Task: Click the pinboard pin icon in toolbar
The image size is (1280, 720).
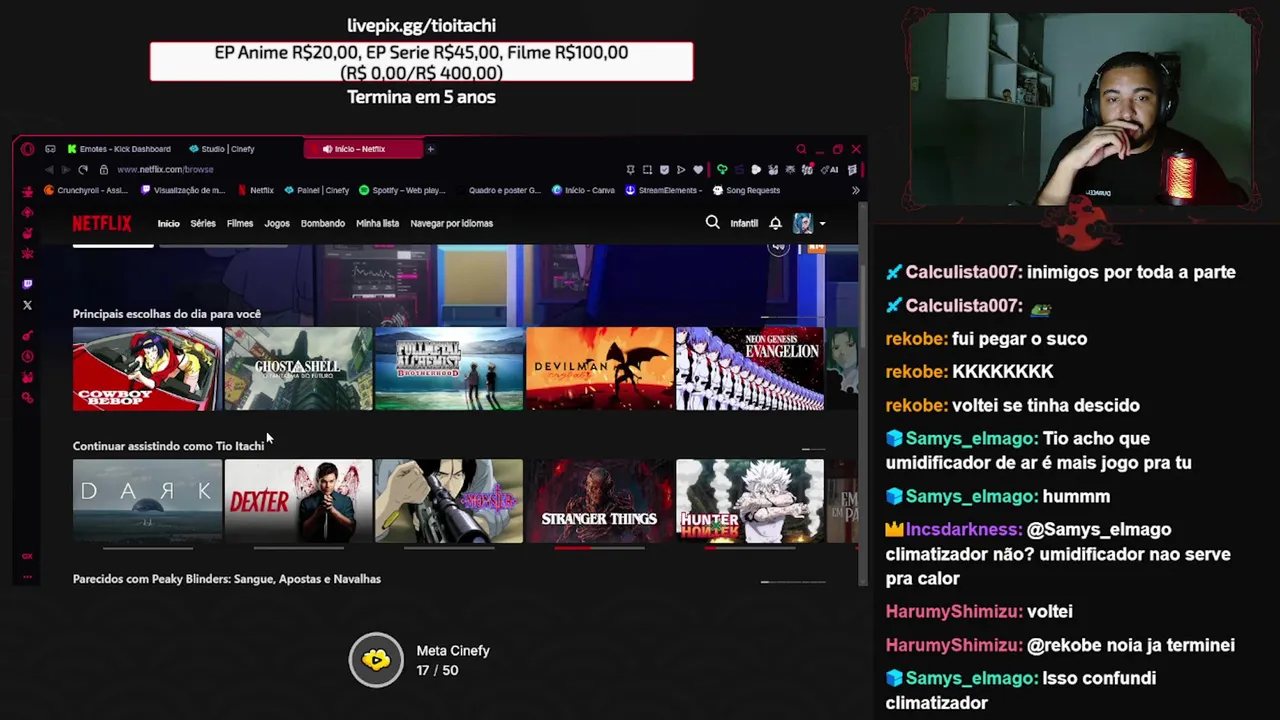Action: (630, 170)
